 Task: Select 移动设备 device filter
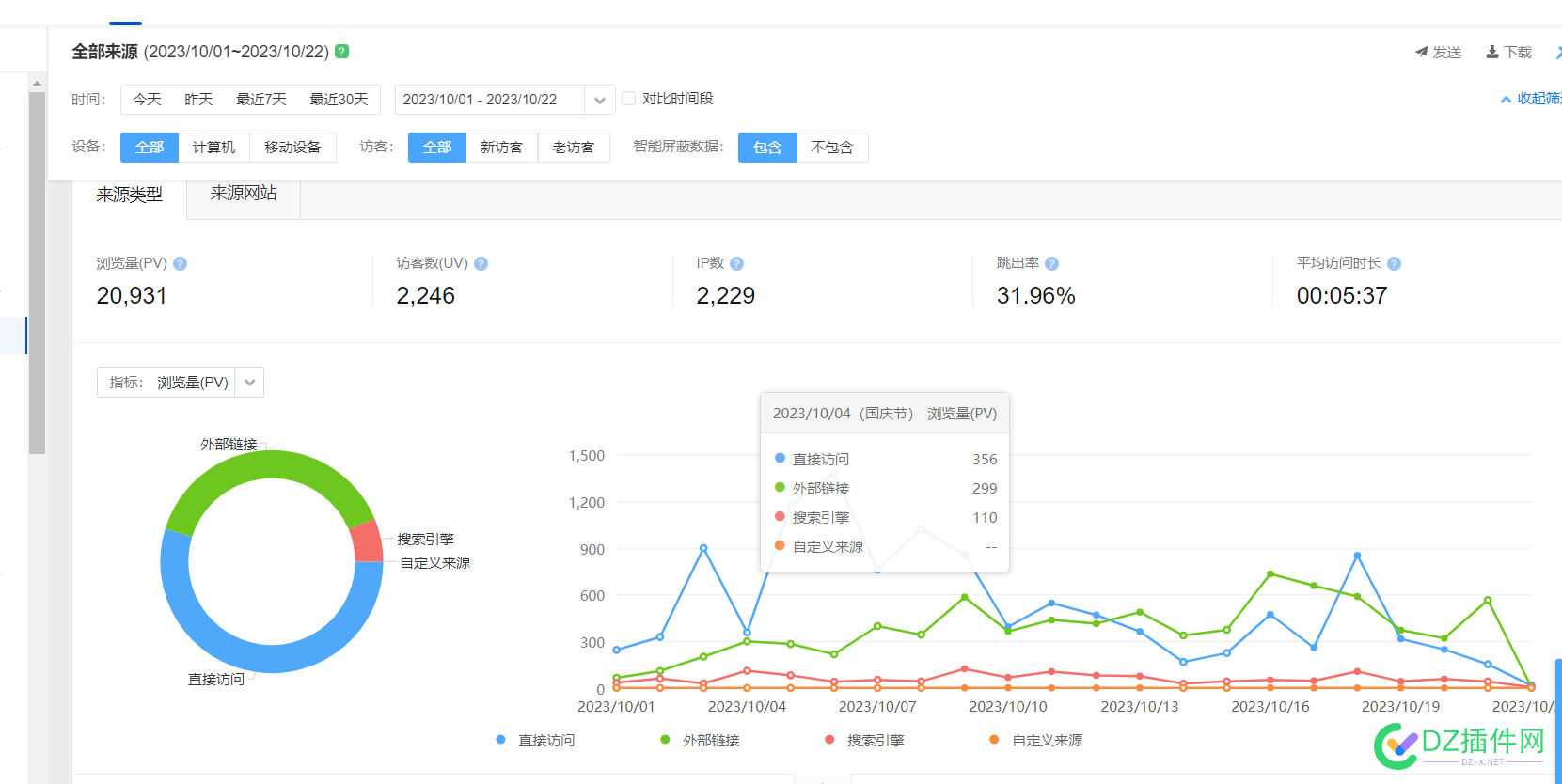coord(292,148)
